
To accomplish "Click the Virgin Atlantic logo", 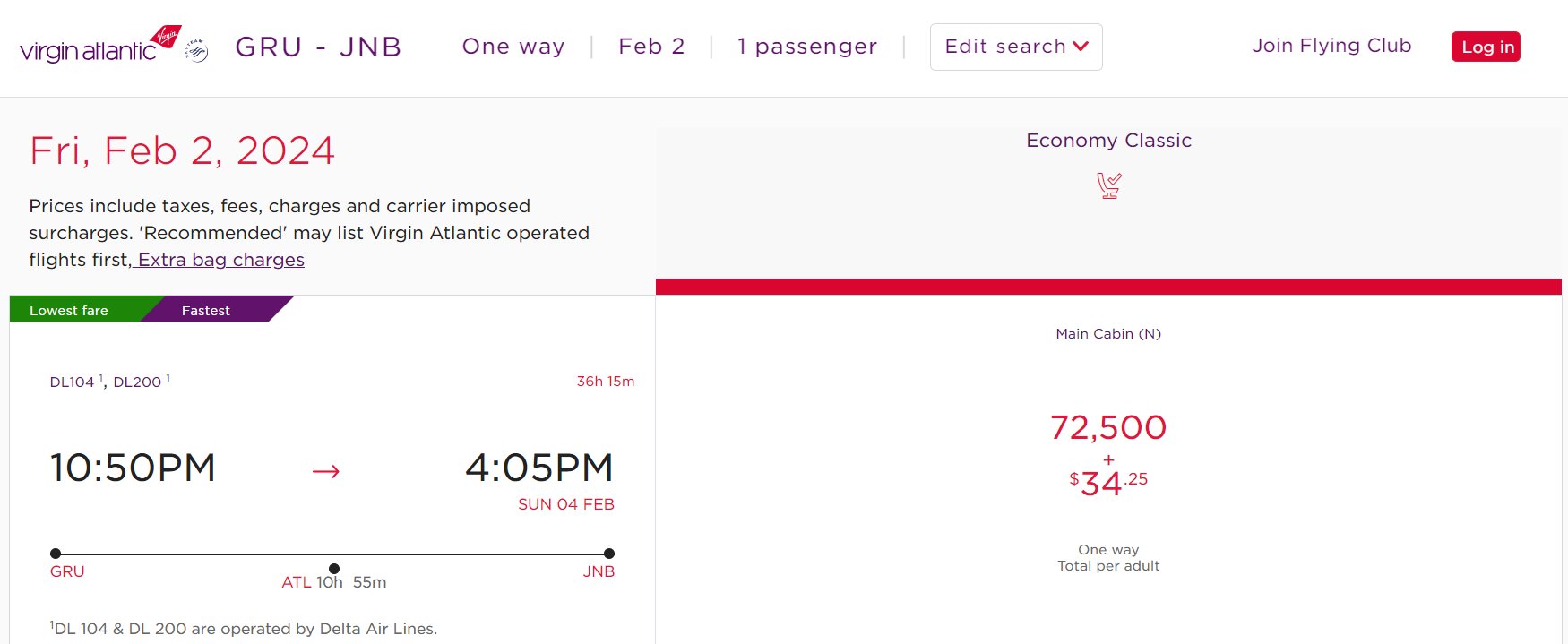I will pos(100,45).
